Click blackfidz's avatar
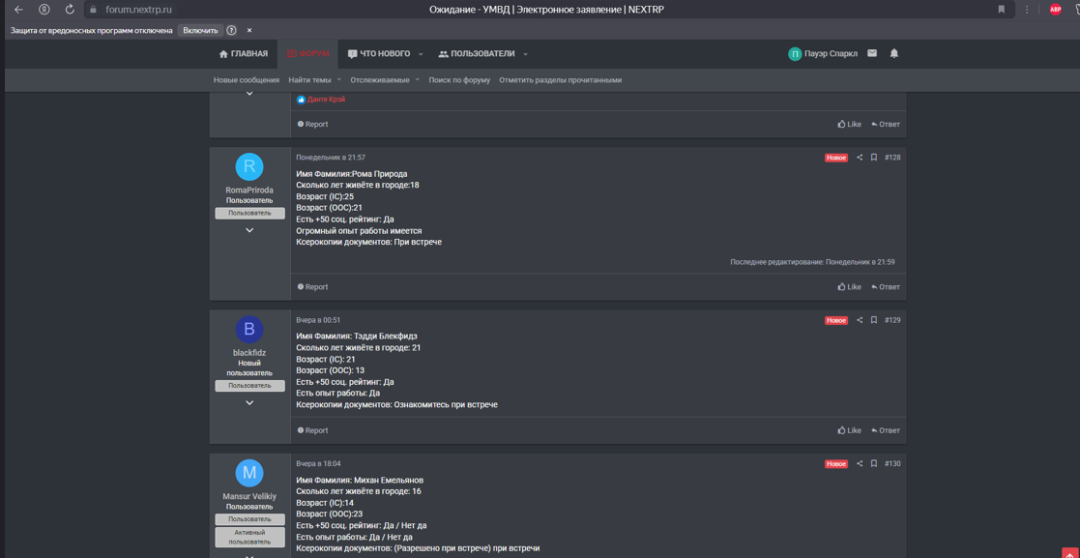1080x558 pixels. (x=249, y=330)
